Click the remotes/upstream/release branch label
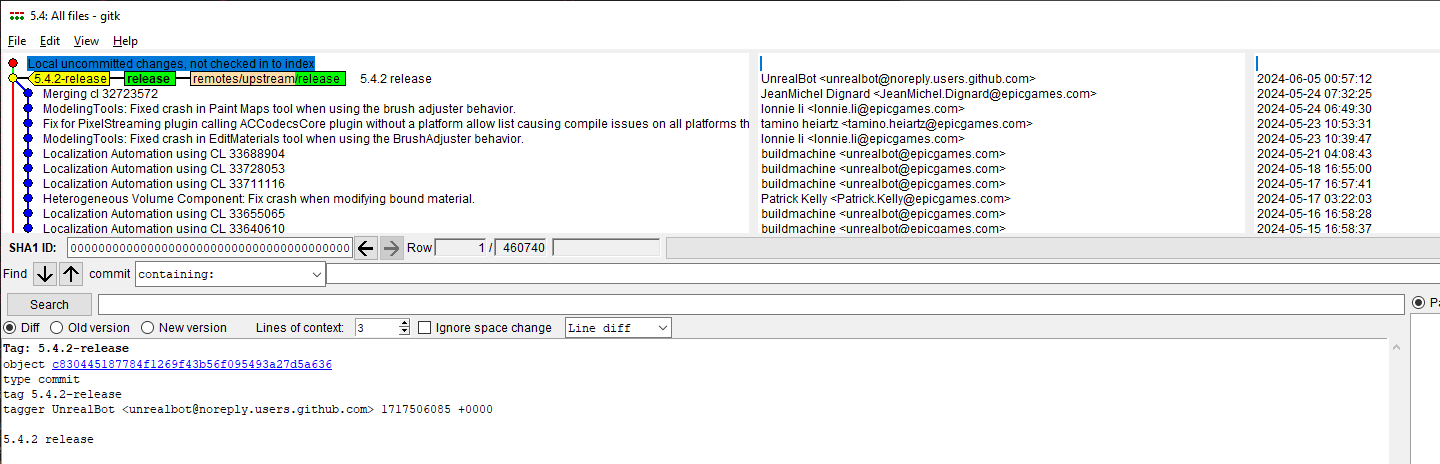 click(266, 79)
